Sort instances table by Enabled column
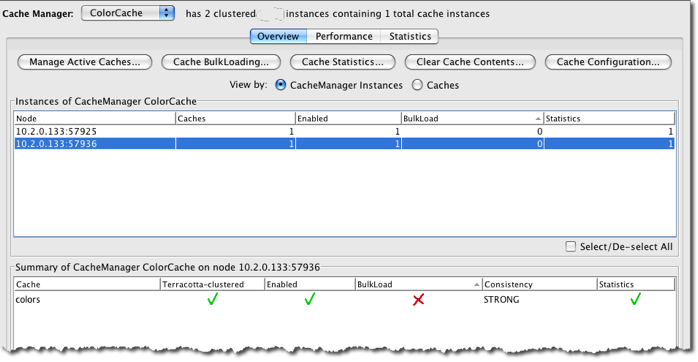Viewport: 698px width, 362px height. click(348, 118)
